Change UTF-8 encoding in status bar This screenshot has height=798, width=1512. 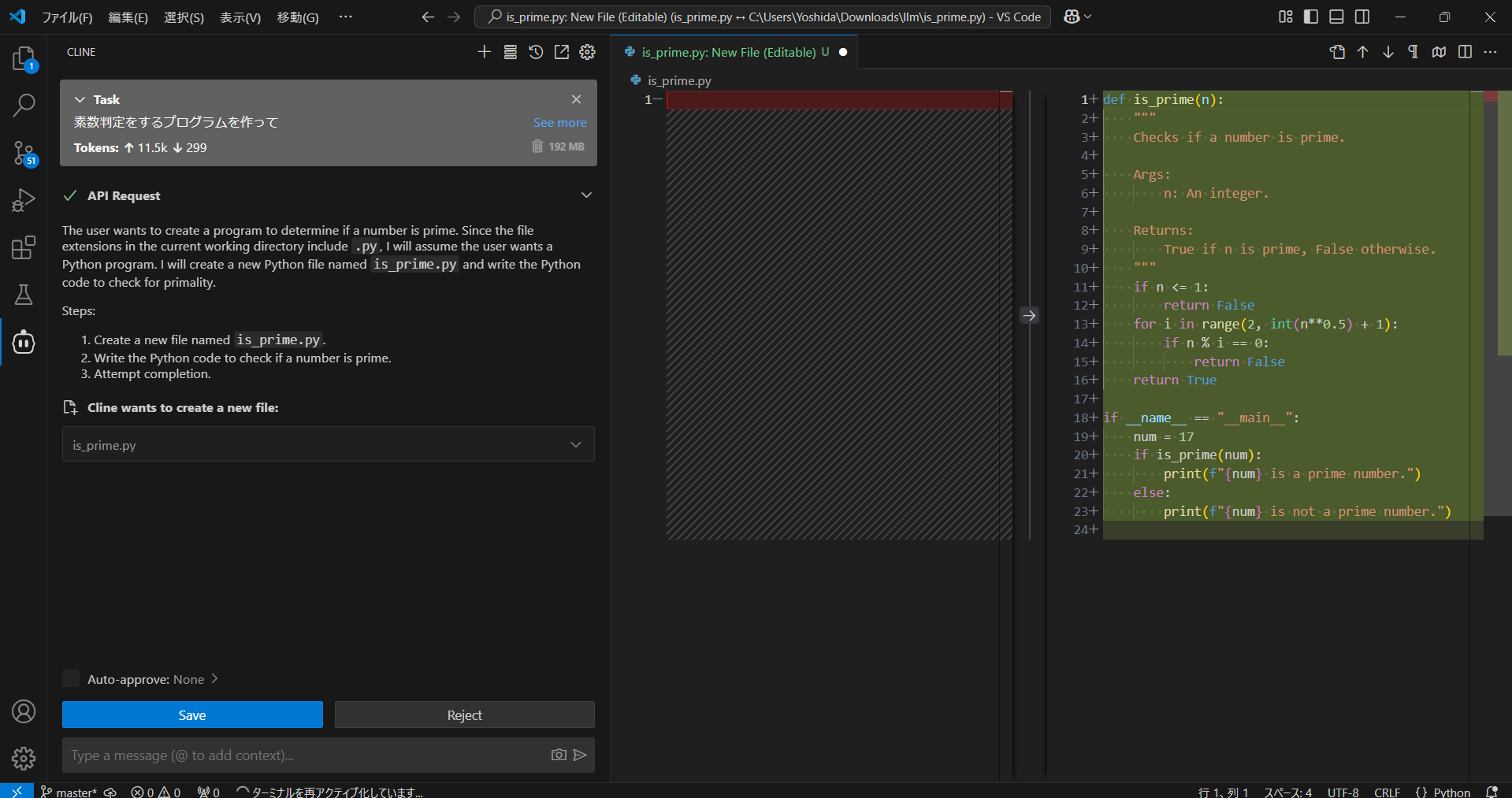click(1343, 792)
